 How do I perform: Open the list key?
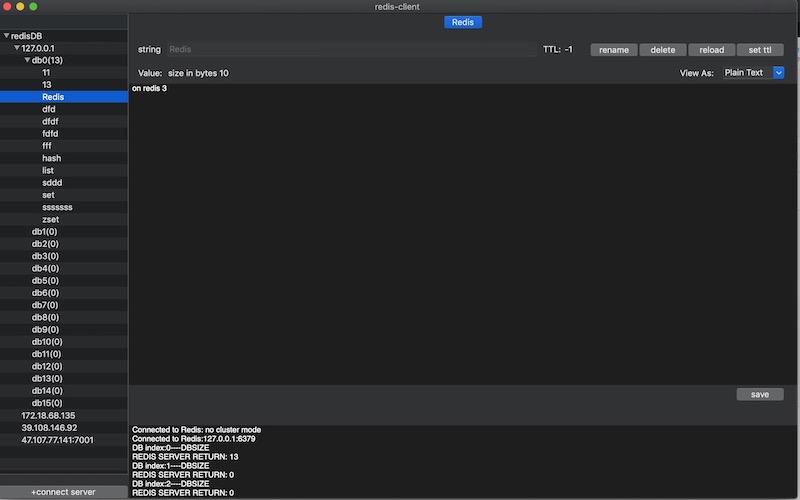[x=48, y=170]
